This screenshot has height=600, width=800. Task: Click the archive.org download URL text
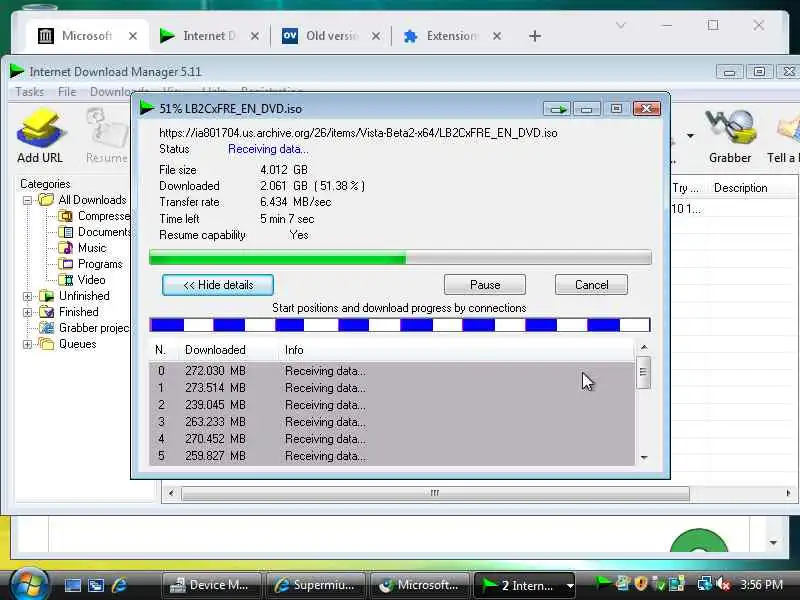coord(358,133)
